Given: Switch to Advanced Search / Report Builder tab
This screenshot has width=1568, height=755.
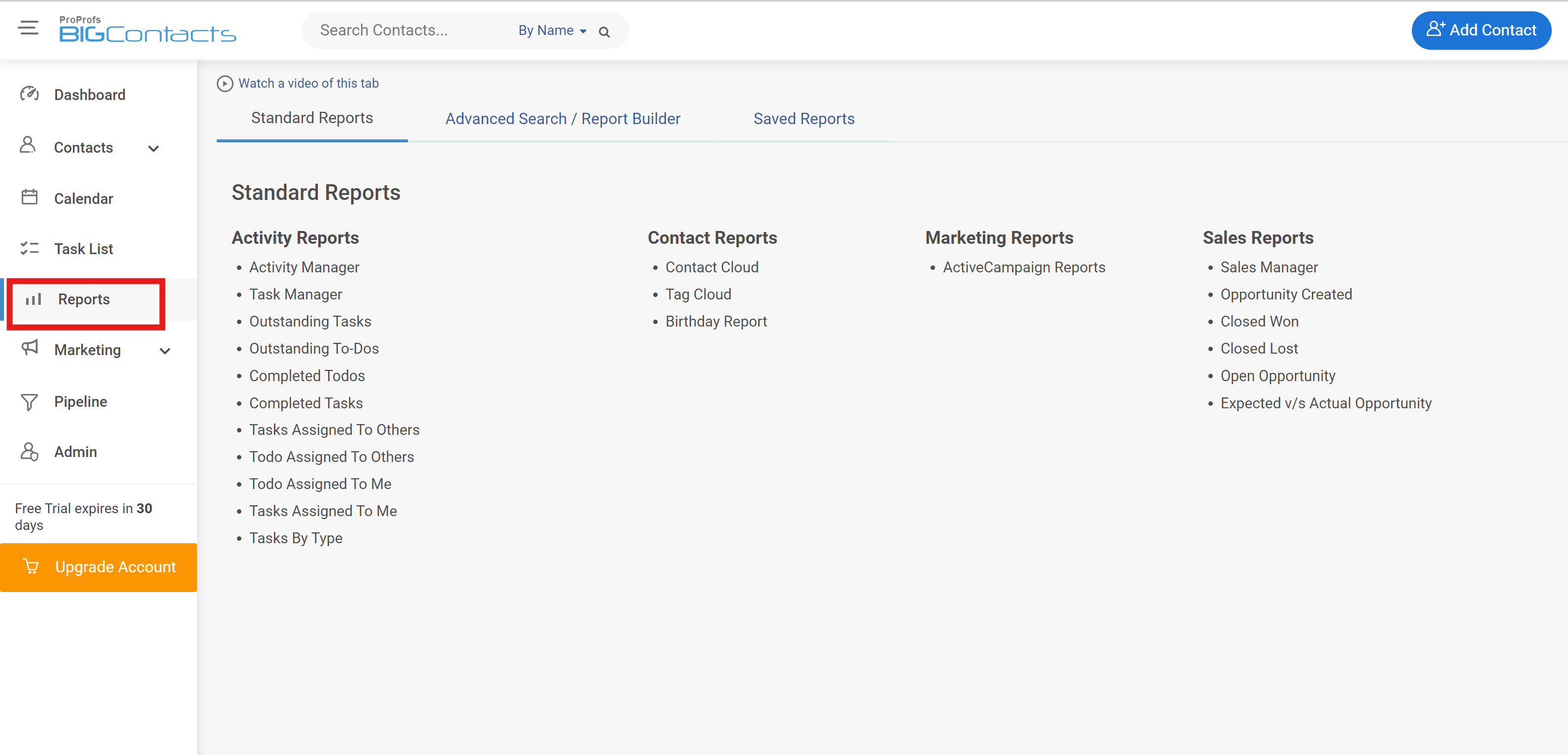Looking at the screenshot, I should tap(563, 119).
